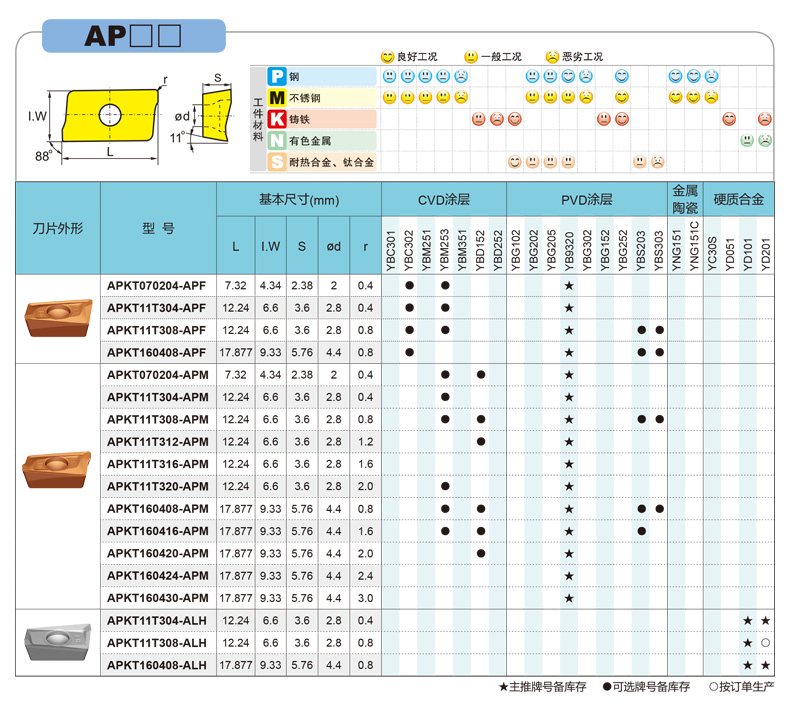Click the APM insert product image
790x709 pixels.
(57, 470)
